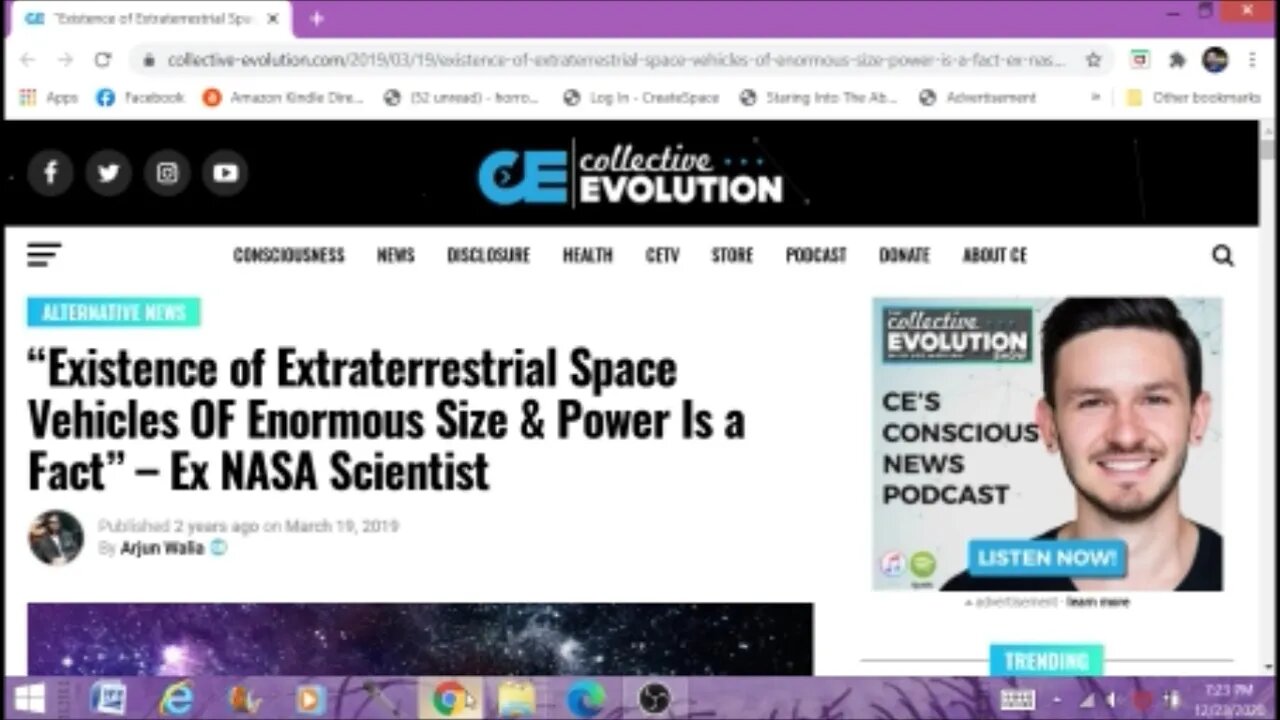The width and height of the screenshot is (1280, 720).
Task: Open Apps bookmark shortcut
Action: [x=48, y=98]
